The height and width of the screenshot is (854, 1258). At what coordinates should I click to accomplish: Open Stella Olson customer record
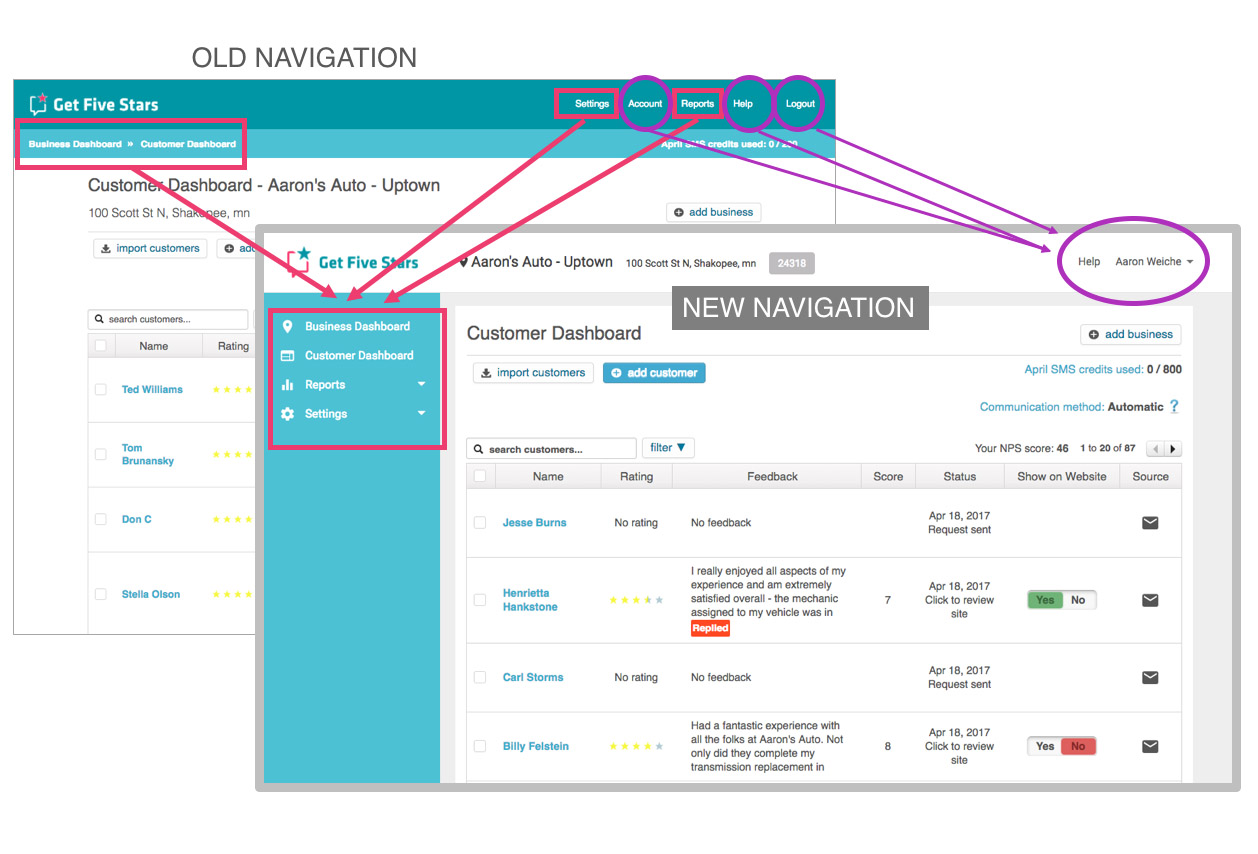pyautogui.click(x=151, y=594)
